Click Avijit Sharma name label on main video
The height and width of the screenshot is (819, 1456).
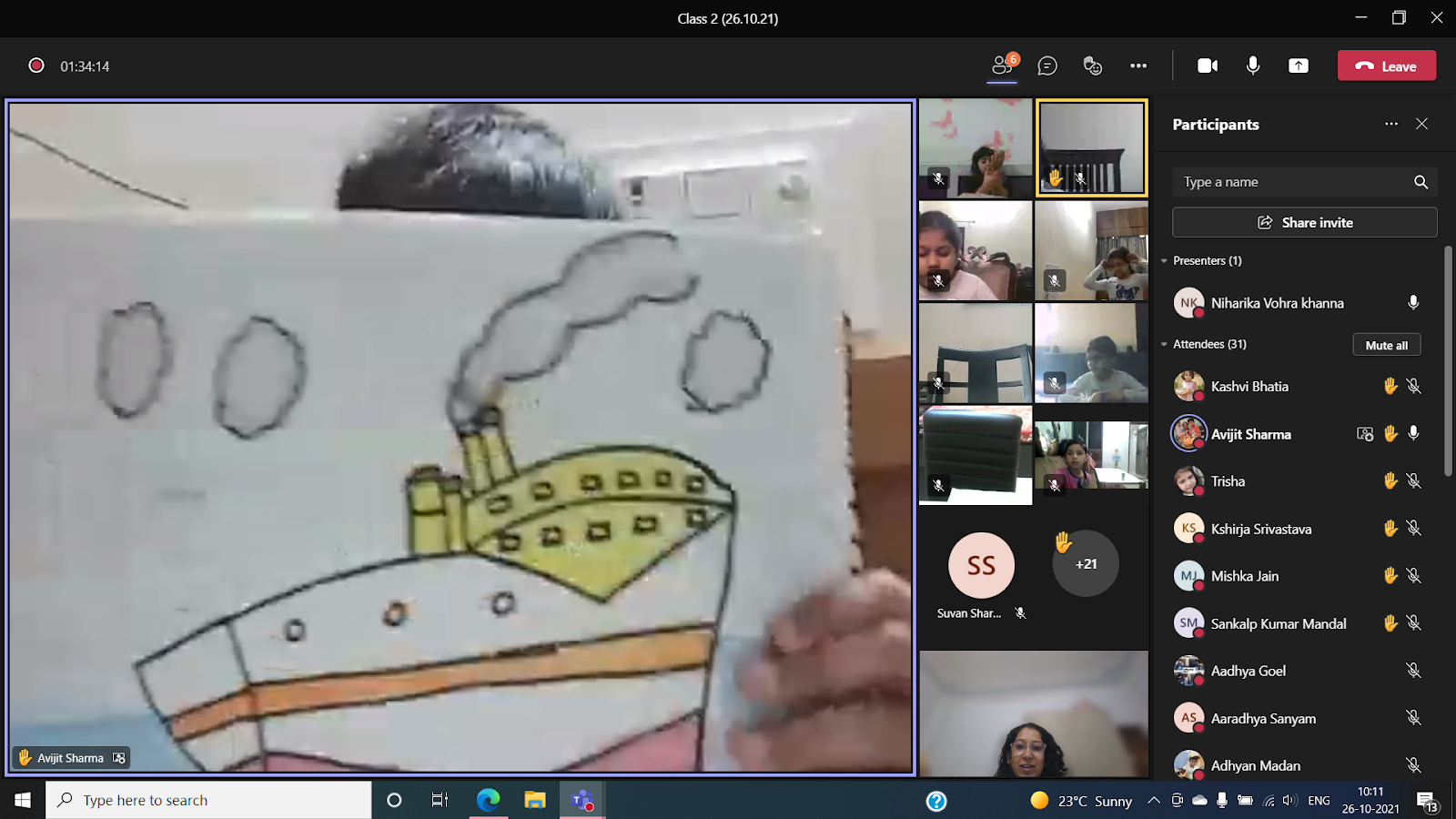coord(70,757)
